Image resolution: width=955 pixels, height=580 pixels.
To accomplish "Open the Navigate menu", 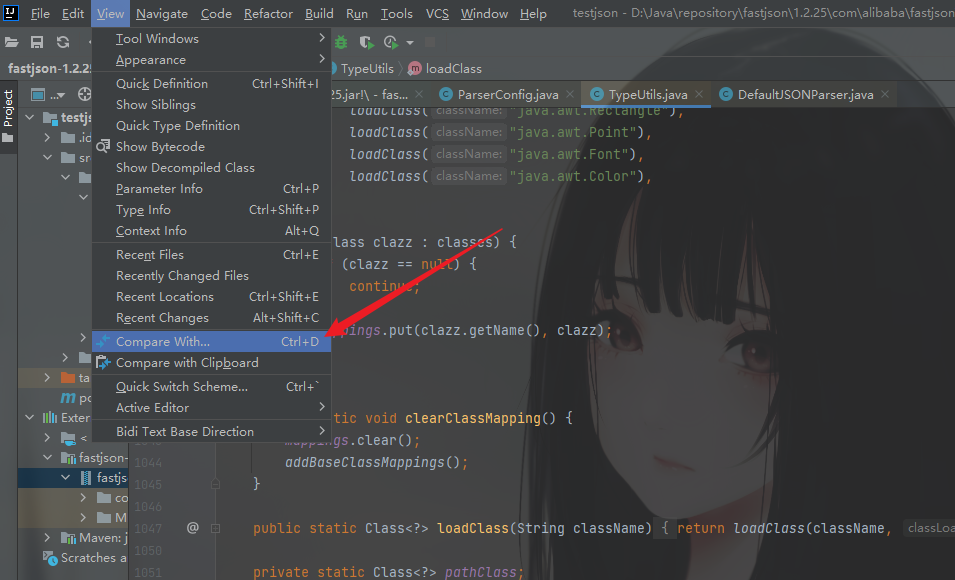I will (162, 13).
